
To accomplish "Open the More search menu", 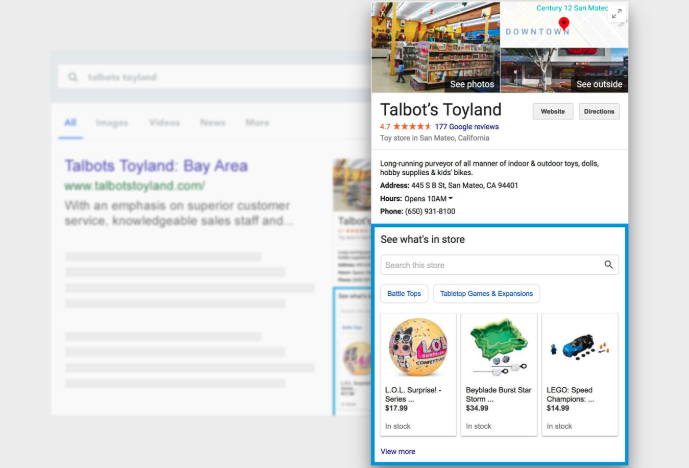I will click(257, 123).
